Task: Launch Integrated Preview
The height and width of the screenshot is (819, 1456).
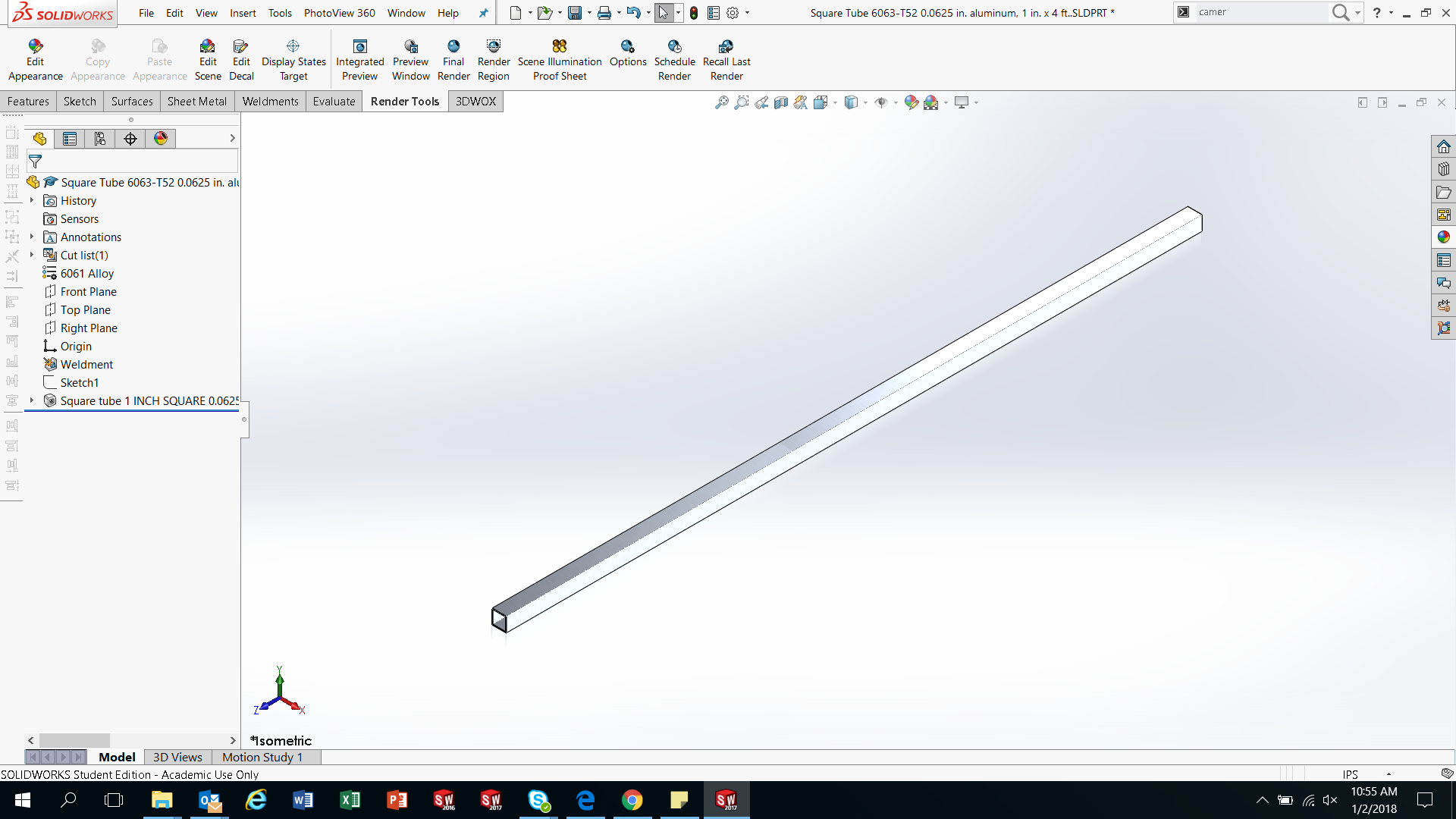Action: 359,59
